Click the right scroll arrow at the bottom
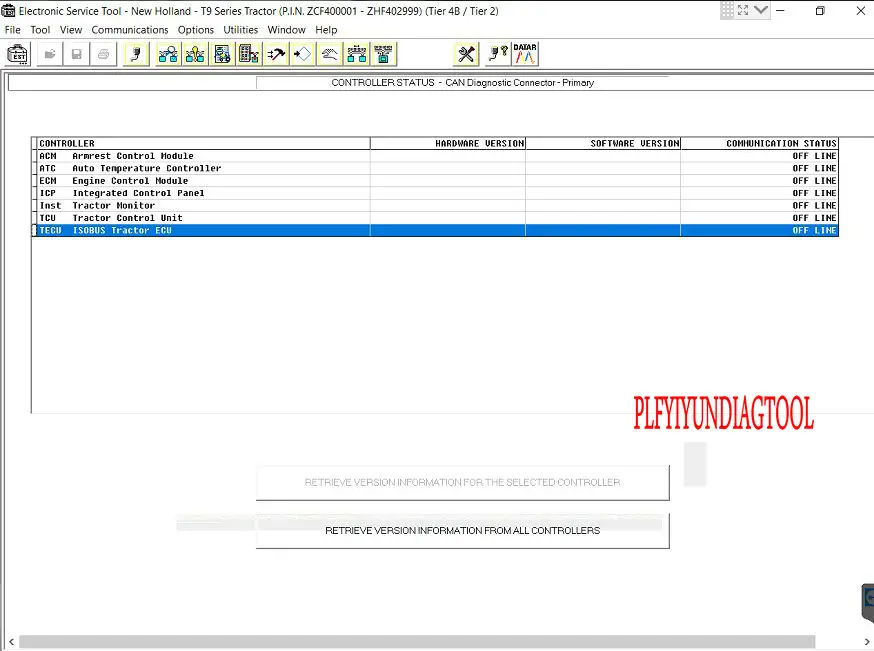This screenshot has width=874, height=651. [867, 642]
